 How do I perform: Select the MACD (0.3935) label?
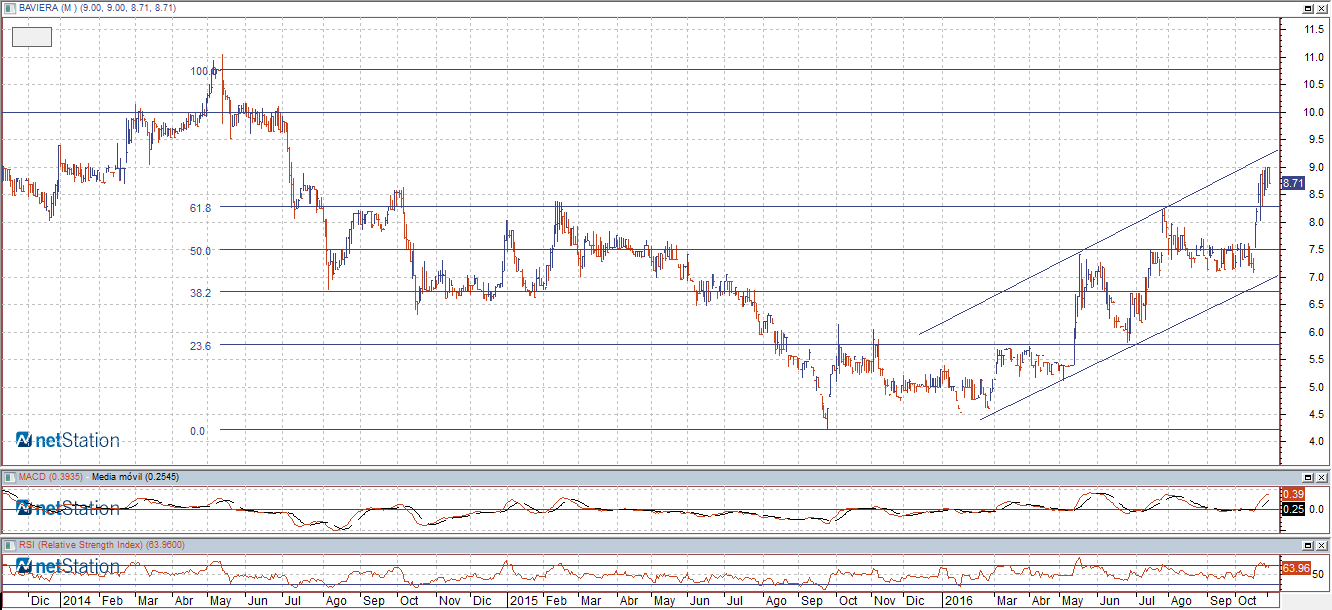50,477
